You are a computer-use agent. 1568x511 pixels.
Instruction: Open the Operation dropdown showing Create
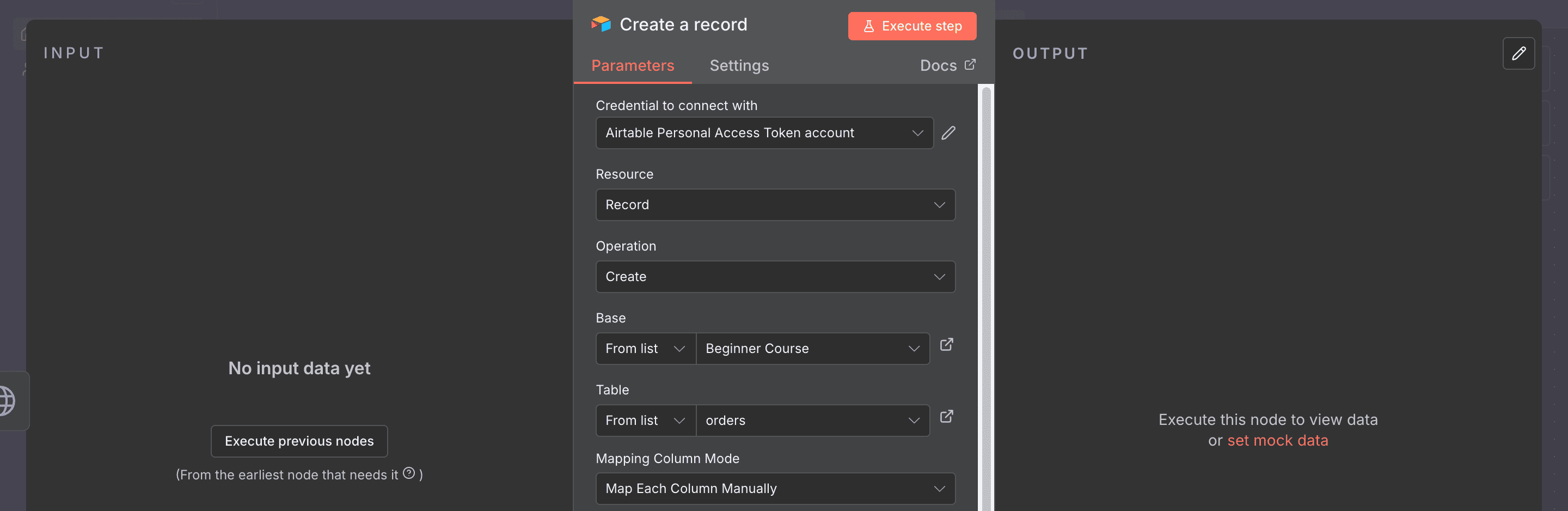click(775, 277)
